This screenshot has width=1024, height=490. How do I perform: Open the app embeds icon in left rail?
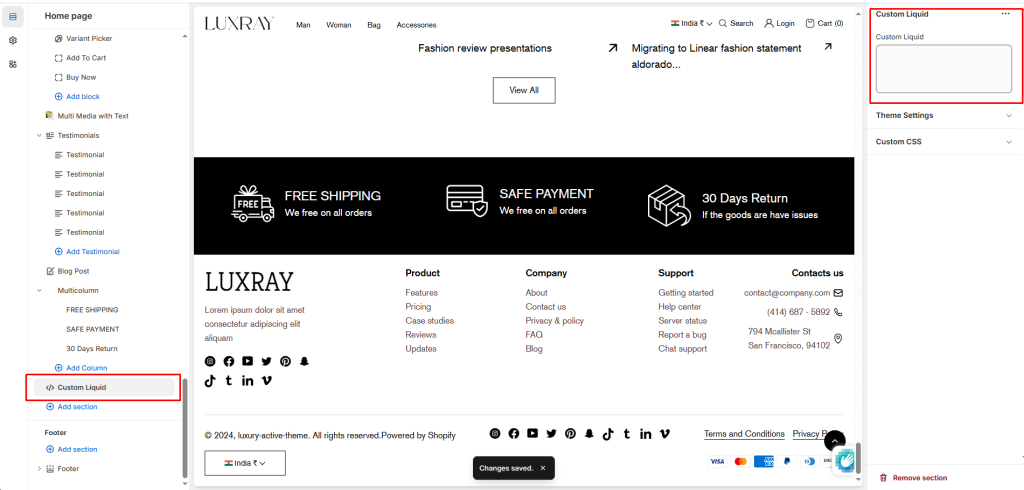[x=13, y=64]
